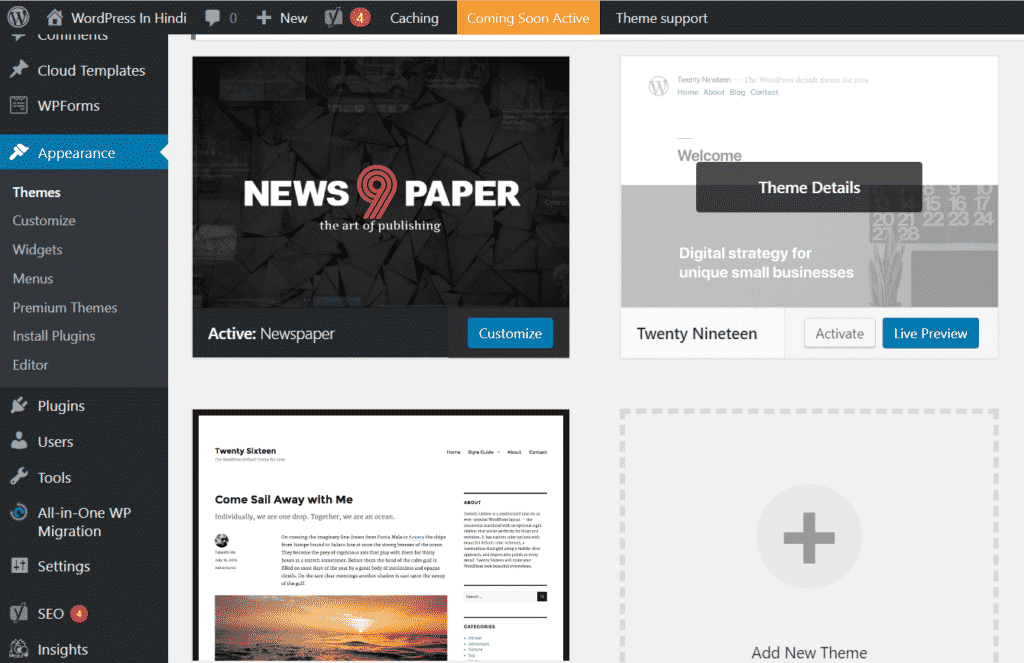Click the red 4 notification badge in admin bar

point(360,18)
